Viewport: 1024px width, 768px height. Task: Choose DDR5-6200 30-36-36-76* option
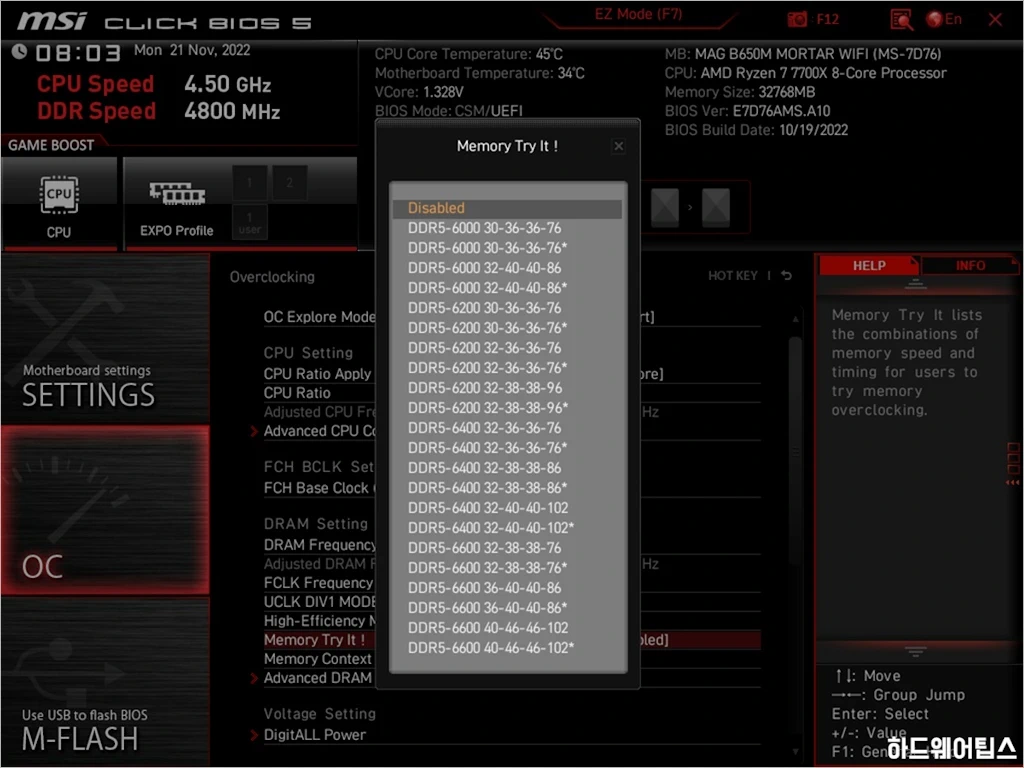click(x=507, y=328)
